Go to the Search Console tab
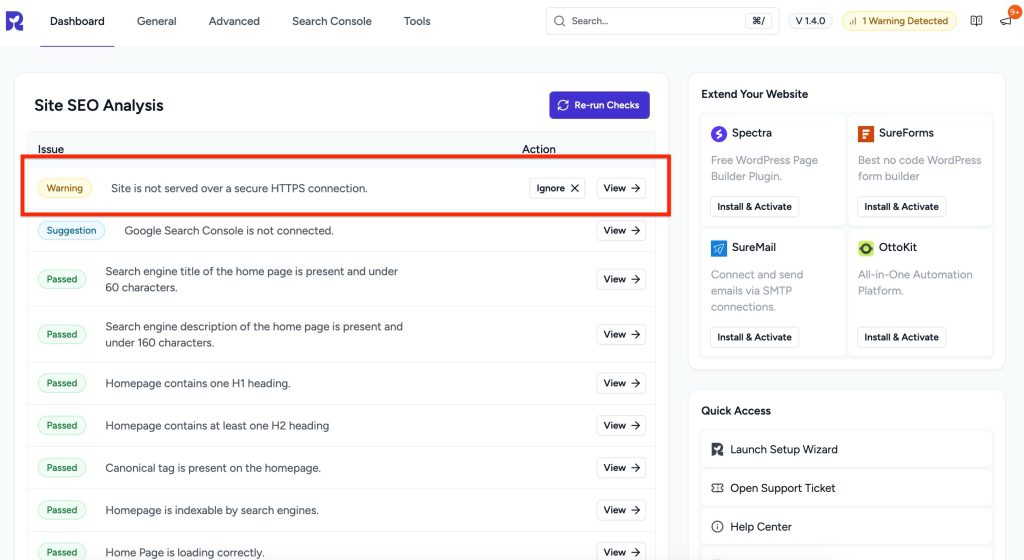Screen dimensions: 1024x560 (331, 21)
